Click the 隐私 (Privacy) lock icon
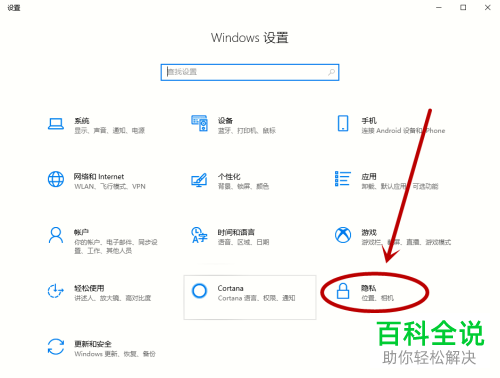500x378 pixels. point(343,291)
